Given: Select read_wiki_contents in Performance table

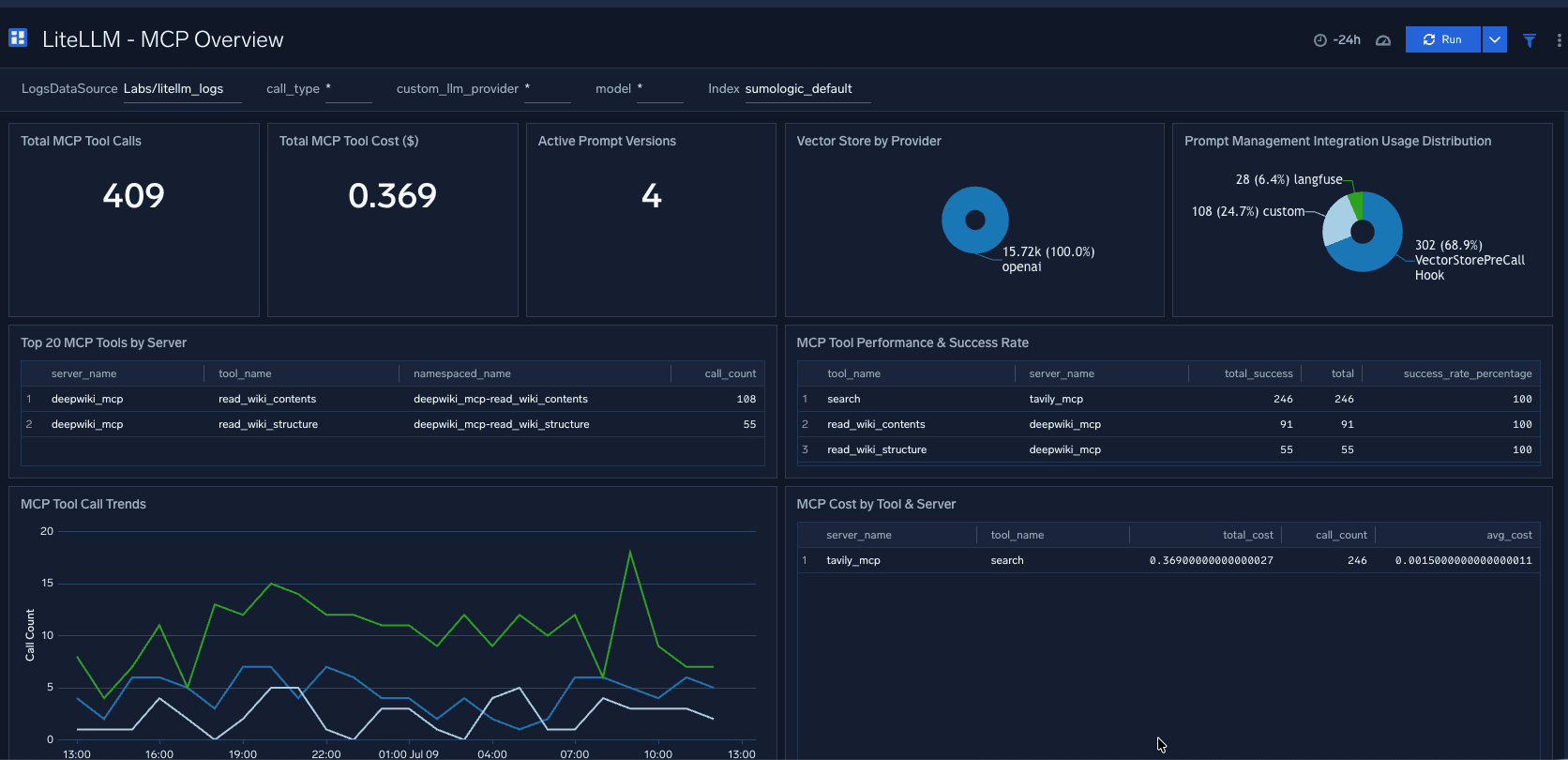Looking at the screenshot, I should pyautogui.click(x=876, y=424).
